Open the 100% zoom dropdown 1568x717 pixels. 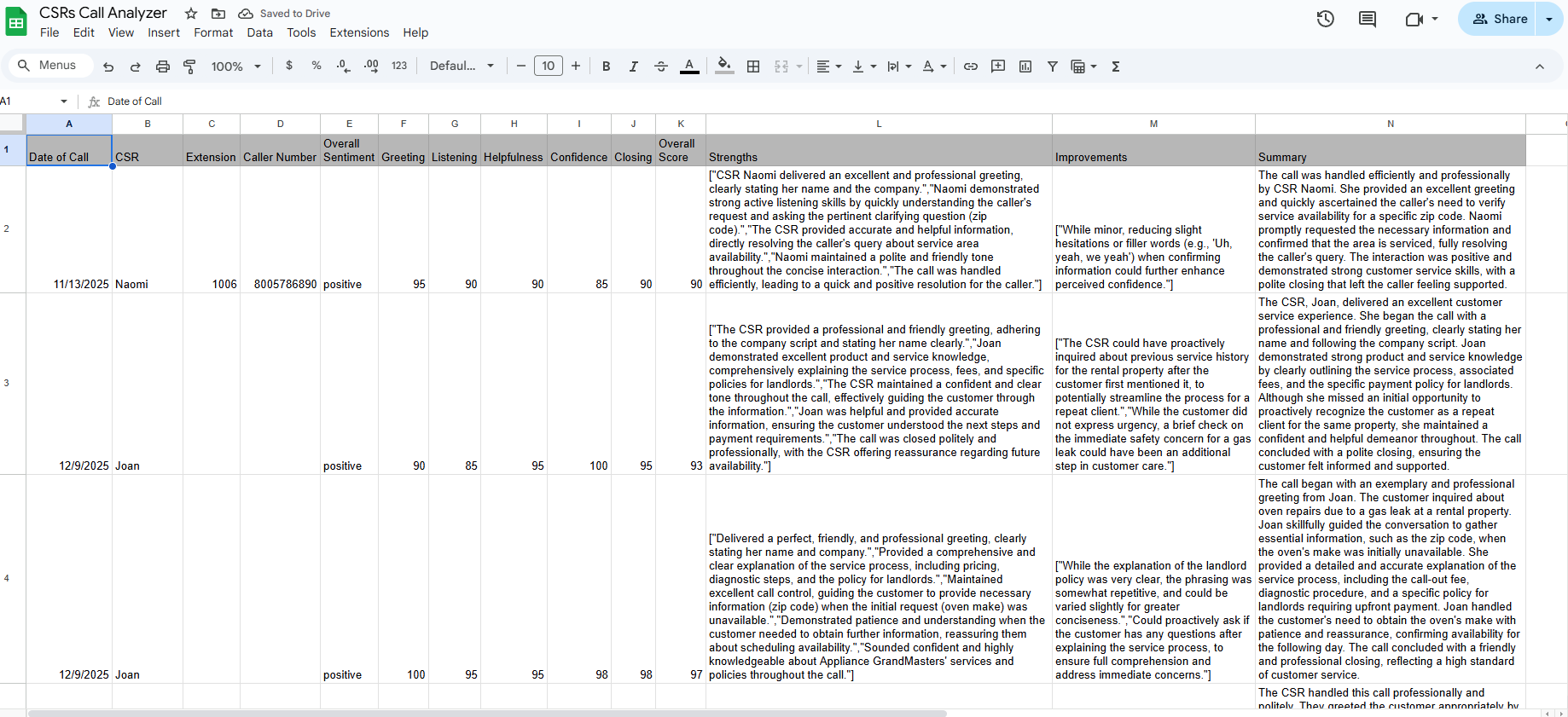pyautogui.click(x=236, y=66)
